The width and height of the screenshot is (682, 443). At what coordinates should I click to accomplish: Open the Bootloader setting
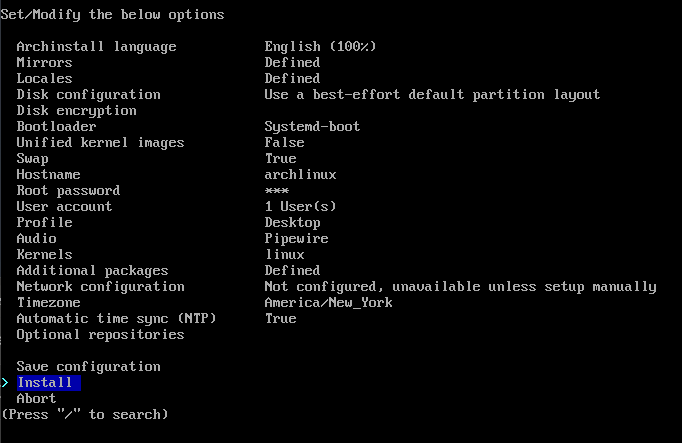point(56,127)
